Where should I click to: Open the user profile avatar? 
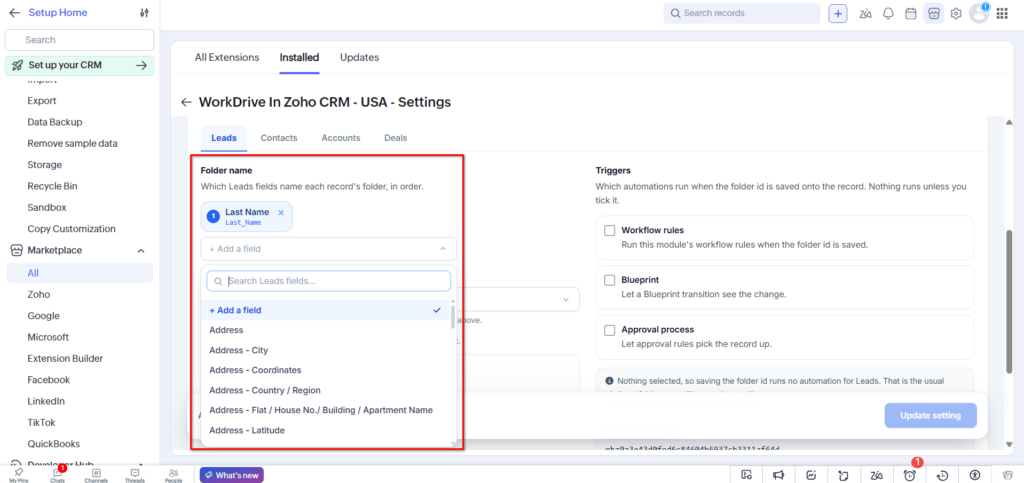979,14
